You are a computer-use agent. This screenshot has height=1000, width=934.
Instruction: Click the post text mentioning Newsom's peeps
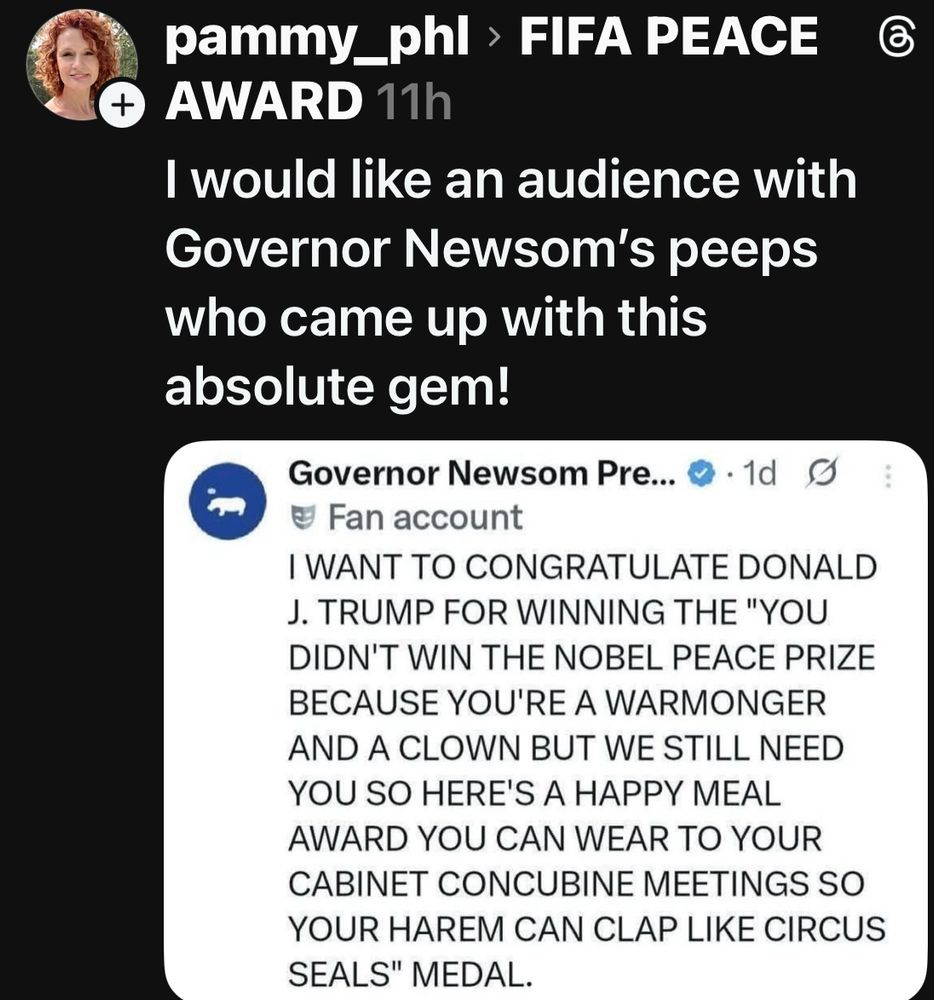coord(490,250)
